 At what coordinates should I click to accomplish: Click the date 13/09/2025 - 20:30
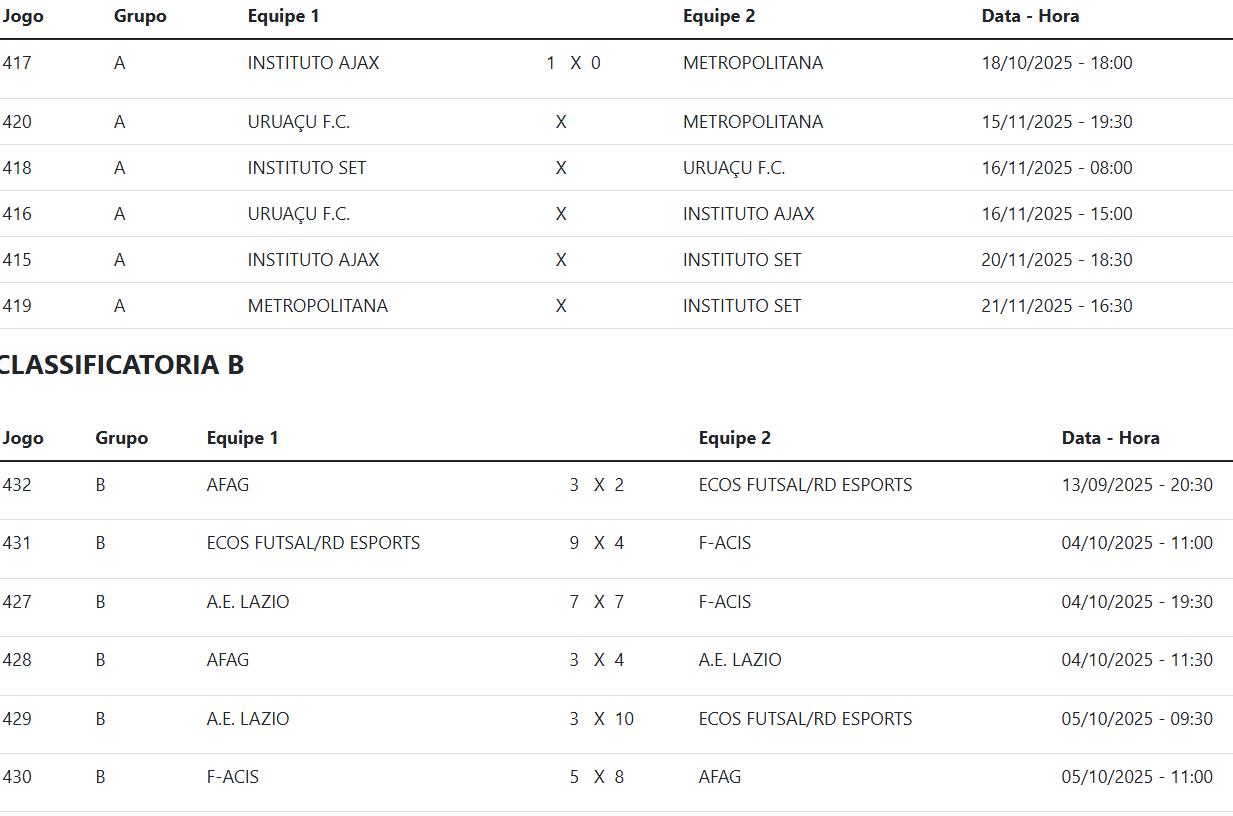1136,485
